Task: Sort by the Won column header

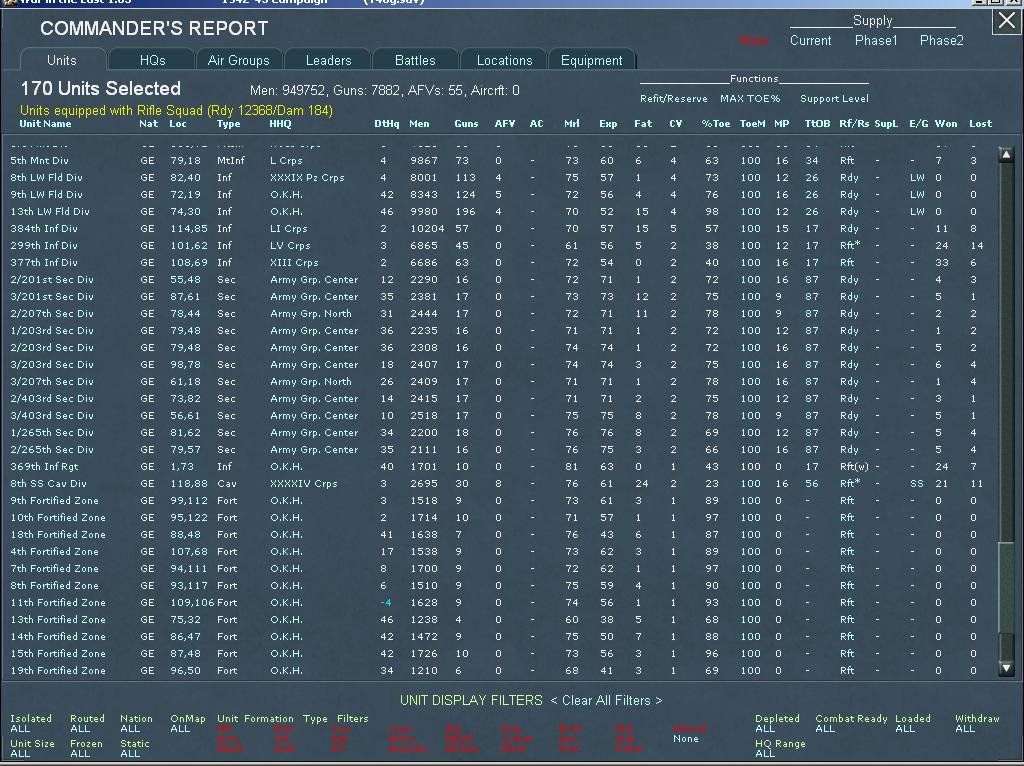Action: [x=946, y=123]
